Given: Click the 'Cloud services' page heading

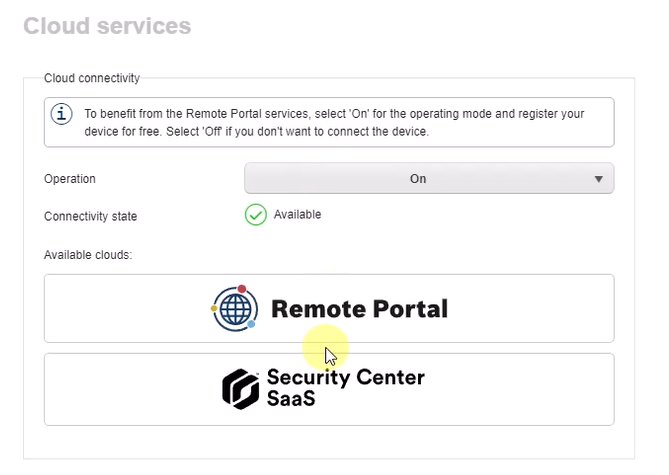Looking at the screenshot, I should click(107, 26).
